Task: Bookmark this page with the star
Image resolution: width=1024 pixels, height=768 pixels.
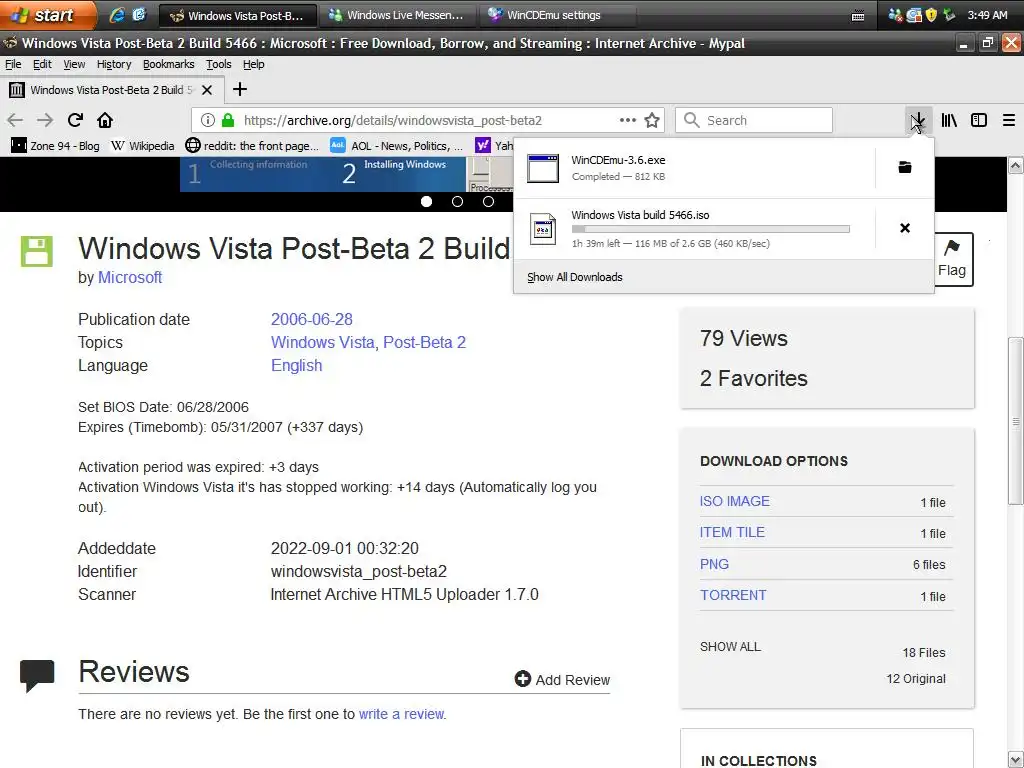Action: coord(652,120)
